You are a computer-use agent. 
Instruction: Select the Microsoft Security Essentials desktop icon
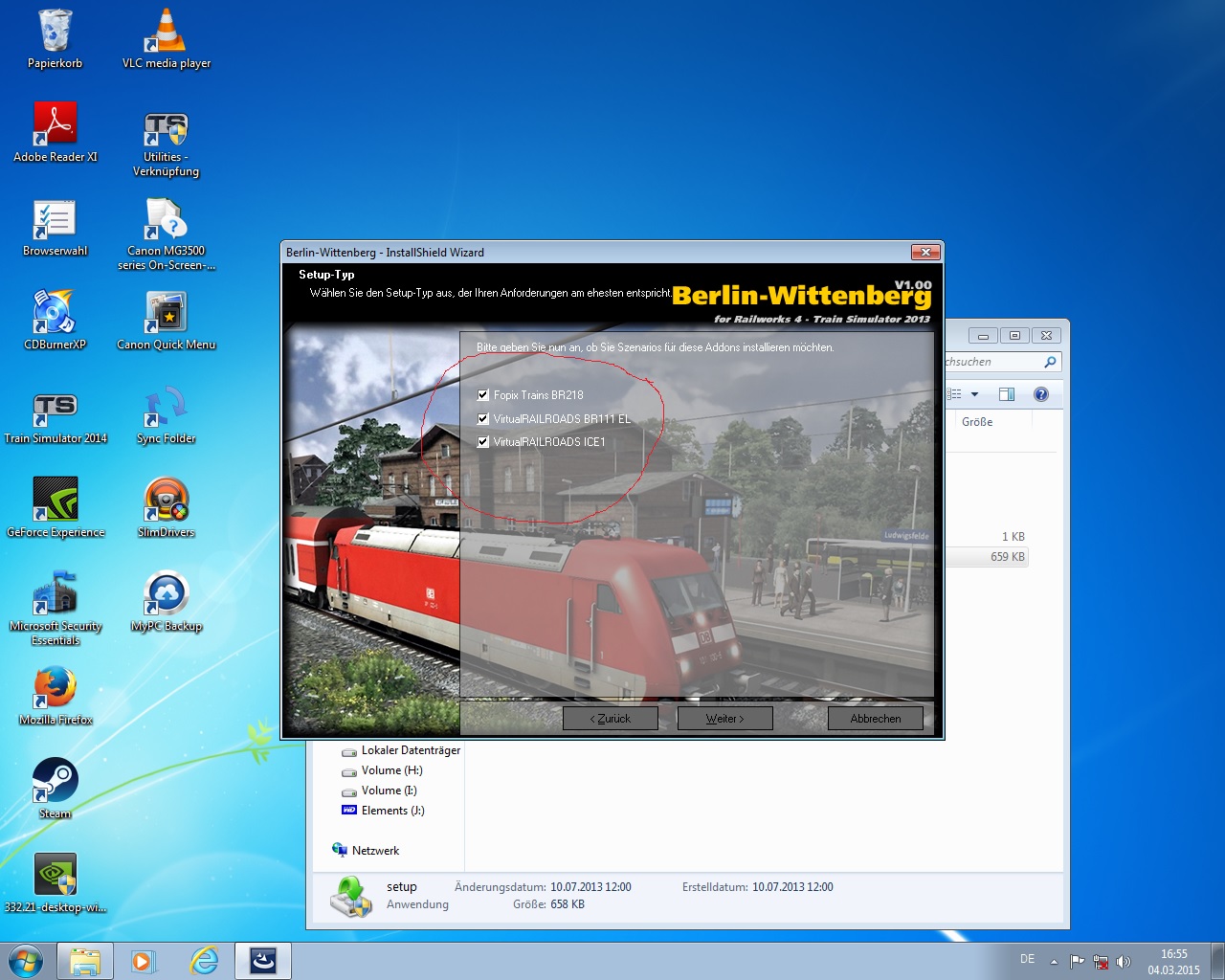point(55,609)
